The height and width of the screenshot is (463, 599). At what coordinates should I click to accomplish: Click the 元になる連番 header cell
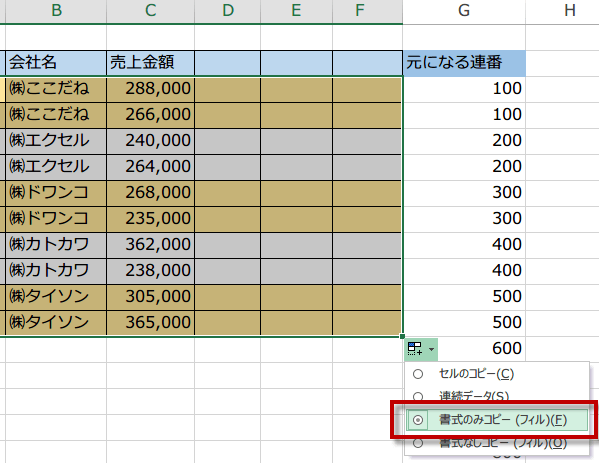click(x=464, y=63)
